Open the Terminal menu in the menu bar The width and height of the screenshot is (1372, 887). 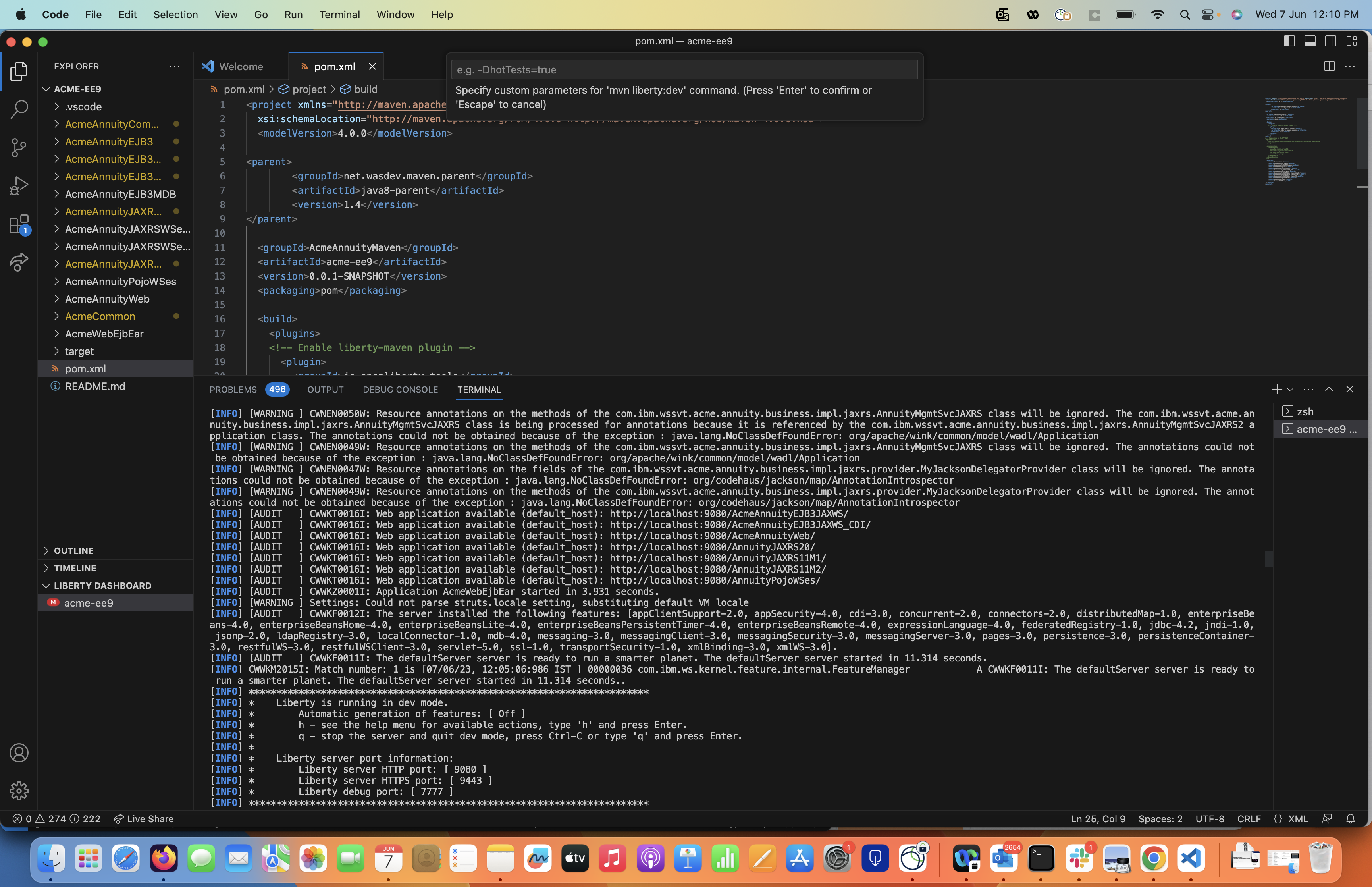[340, 14]
